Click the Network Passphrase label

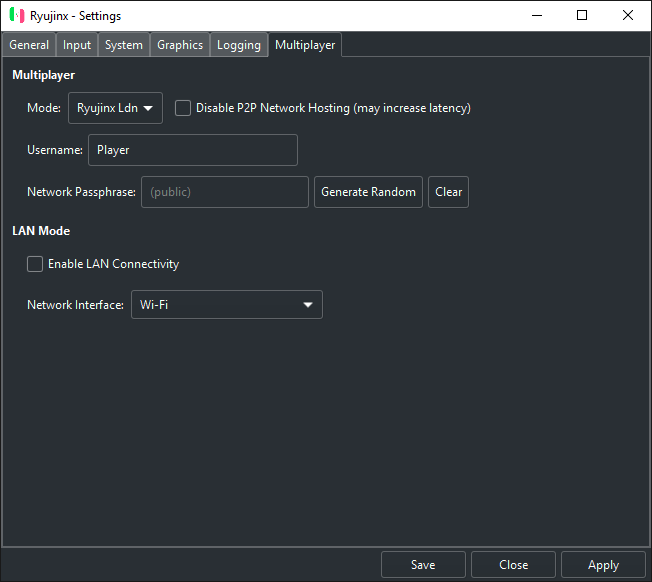coord(82,192)
